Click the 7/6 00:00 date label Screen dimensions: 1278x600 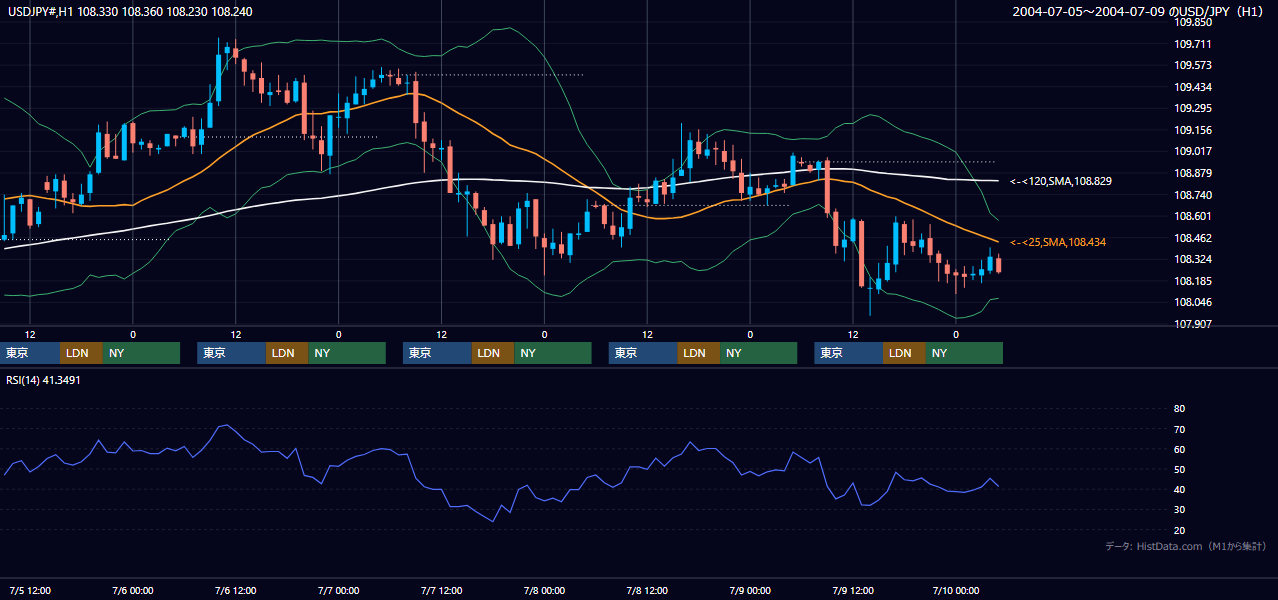tap(133, 590)
